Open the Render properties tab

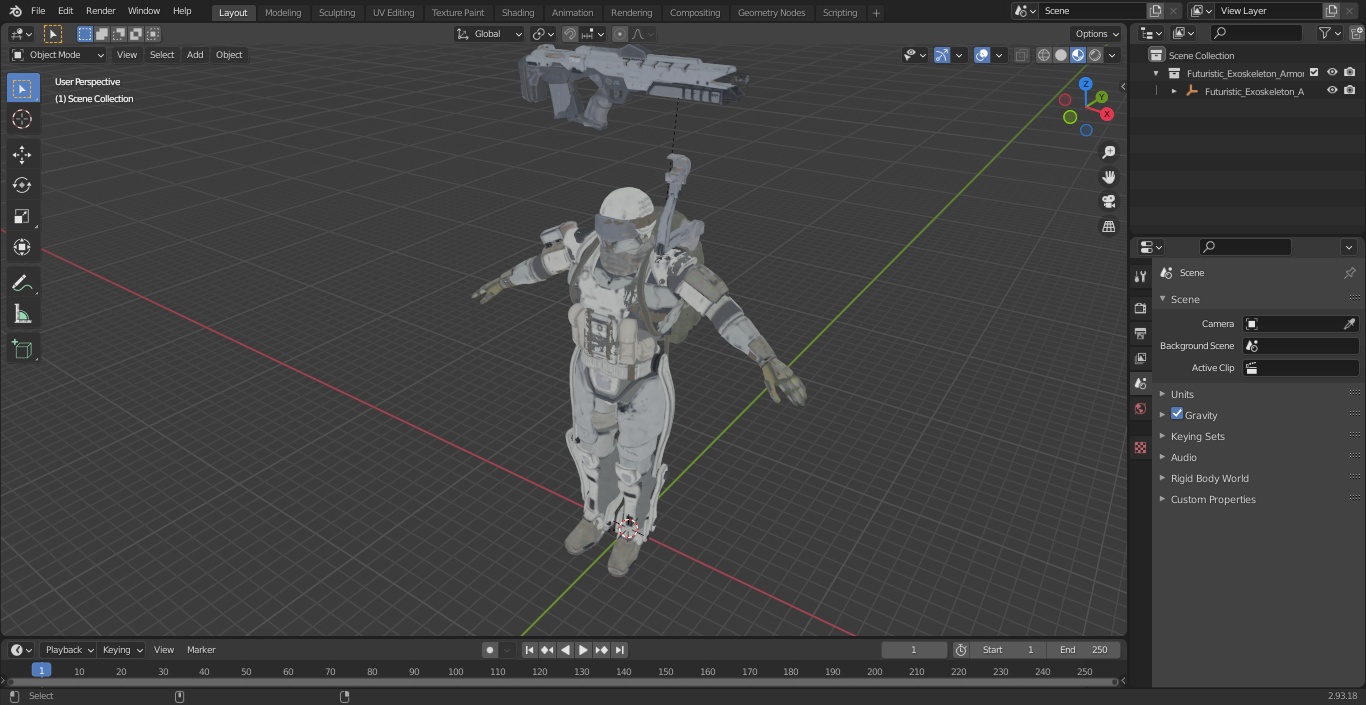(x=1140, y=308)
